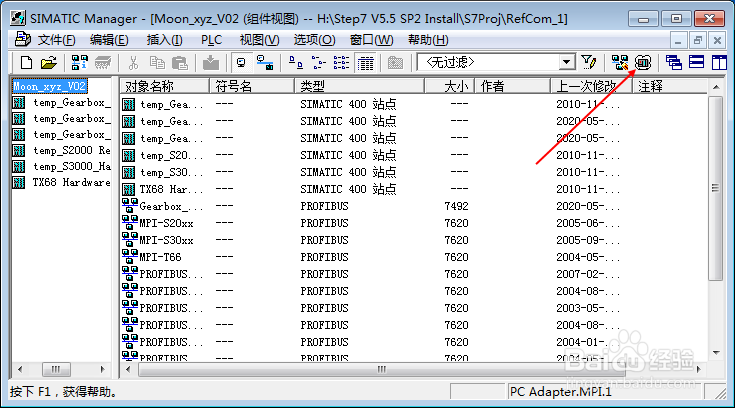Open the 编辑(E) menu
The width and height of the screenshot is (735, 408).
[x=109, y=40]
